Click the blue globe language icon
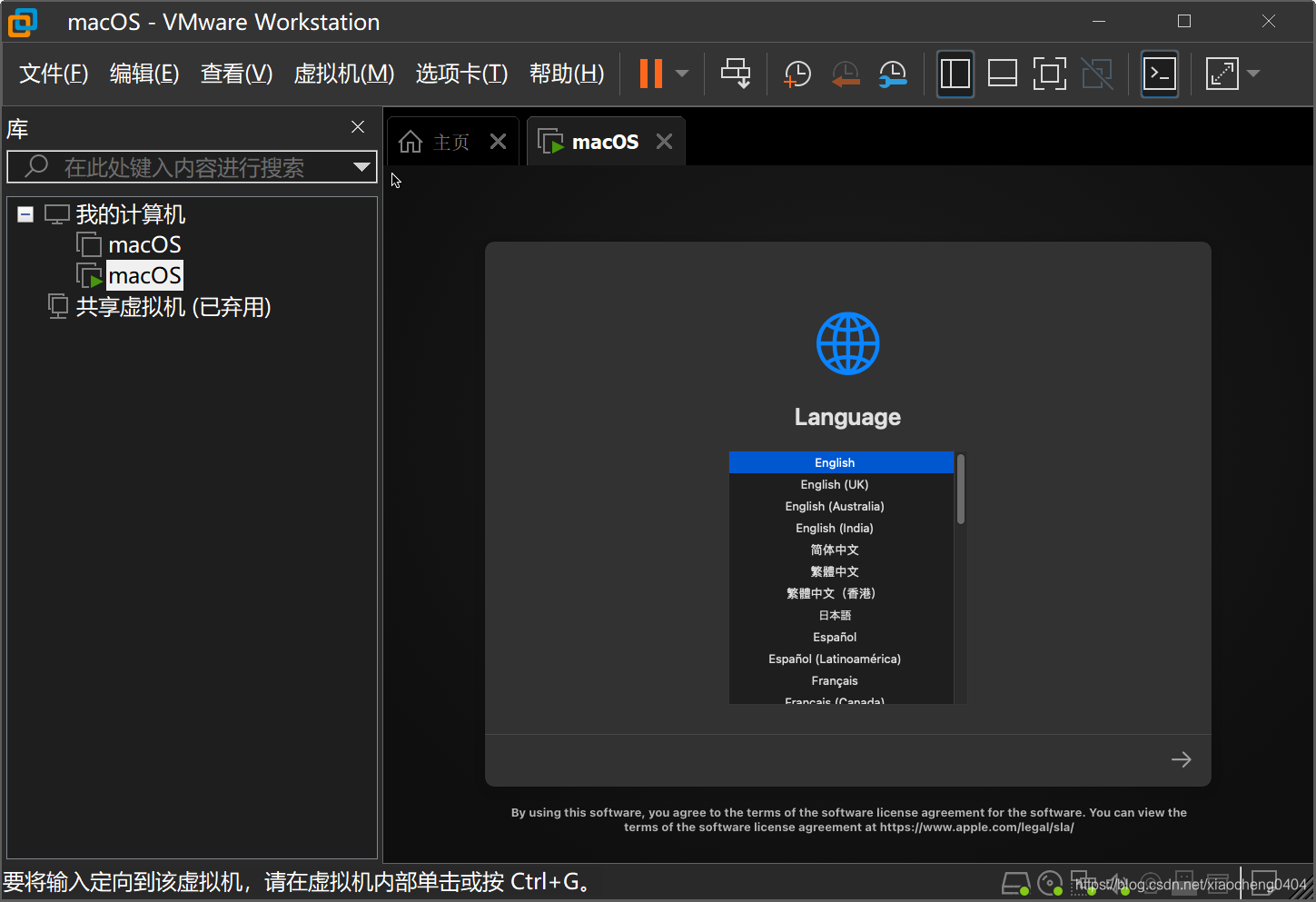Screen dimensions: 1316x902 point(847,343)
